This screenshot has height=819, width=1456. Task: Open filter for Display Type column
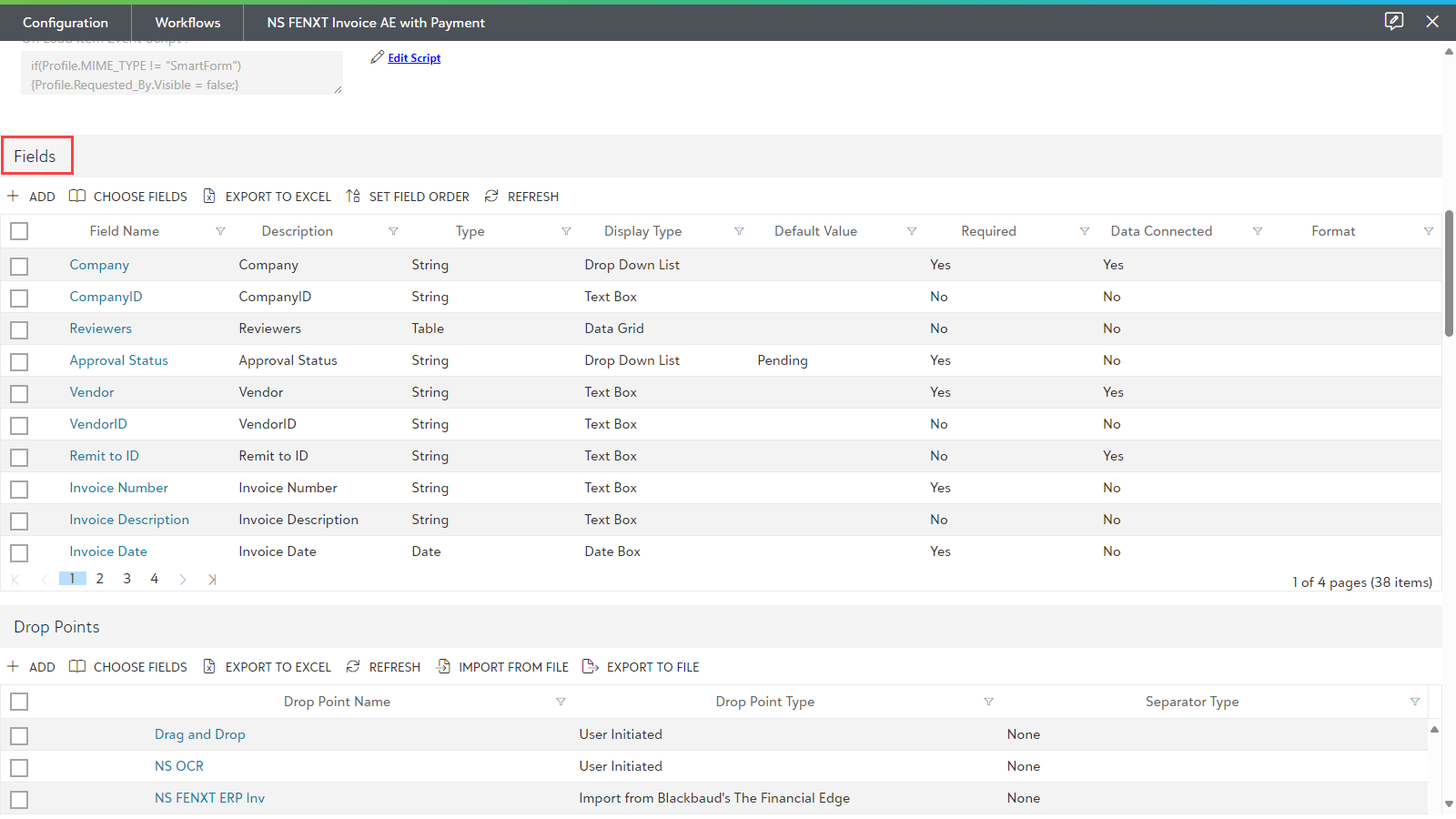(739, 231)
